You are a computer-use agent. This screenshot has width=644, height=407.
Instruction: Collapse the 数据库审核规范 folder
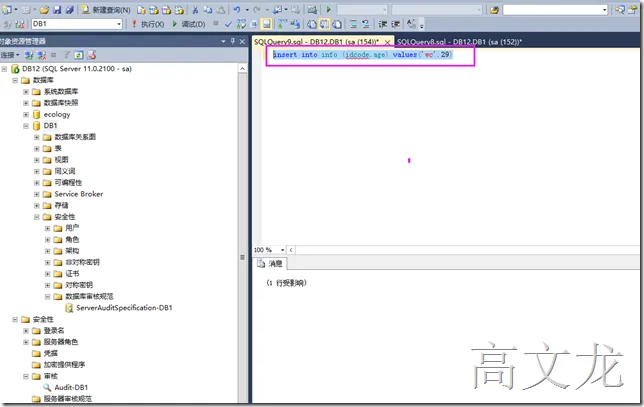point(47,297)
